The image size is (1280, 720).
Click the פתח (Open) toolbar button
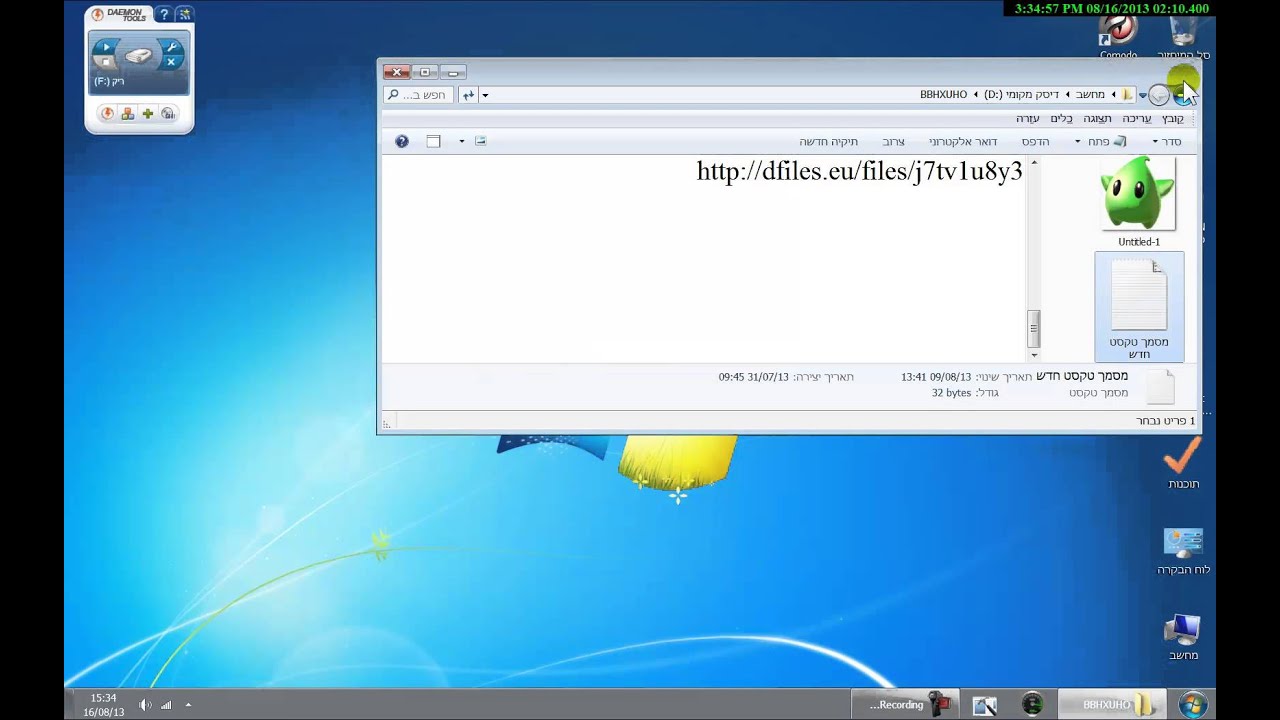coord(1107,142)
